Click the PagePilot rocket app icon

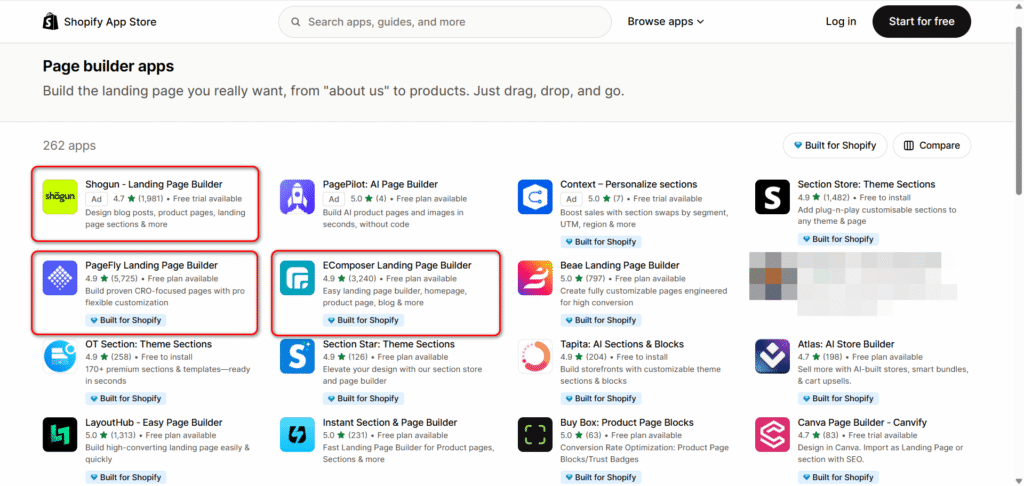(x=298, y=197)
